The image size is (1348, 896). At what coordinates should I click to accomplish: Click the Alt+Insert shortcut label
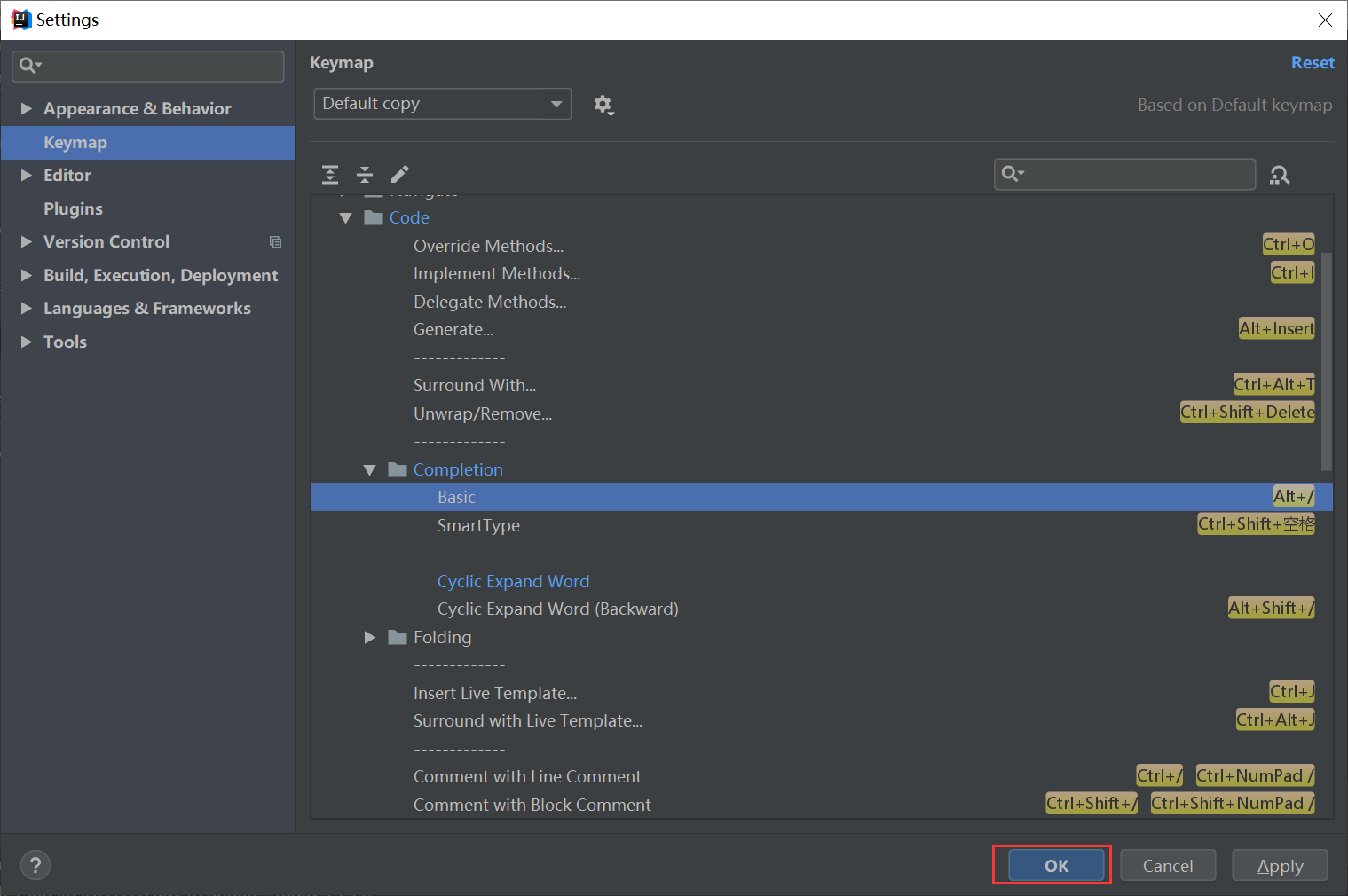[x=1277, y=328]
